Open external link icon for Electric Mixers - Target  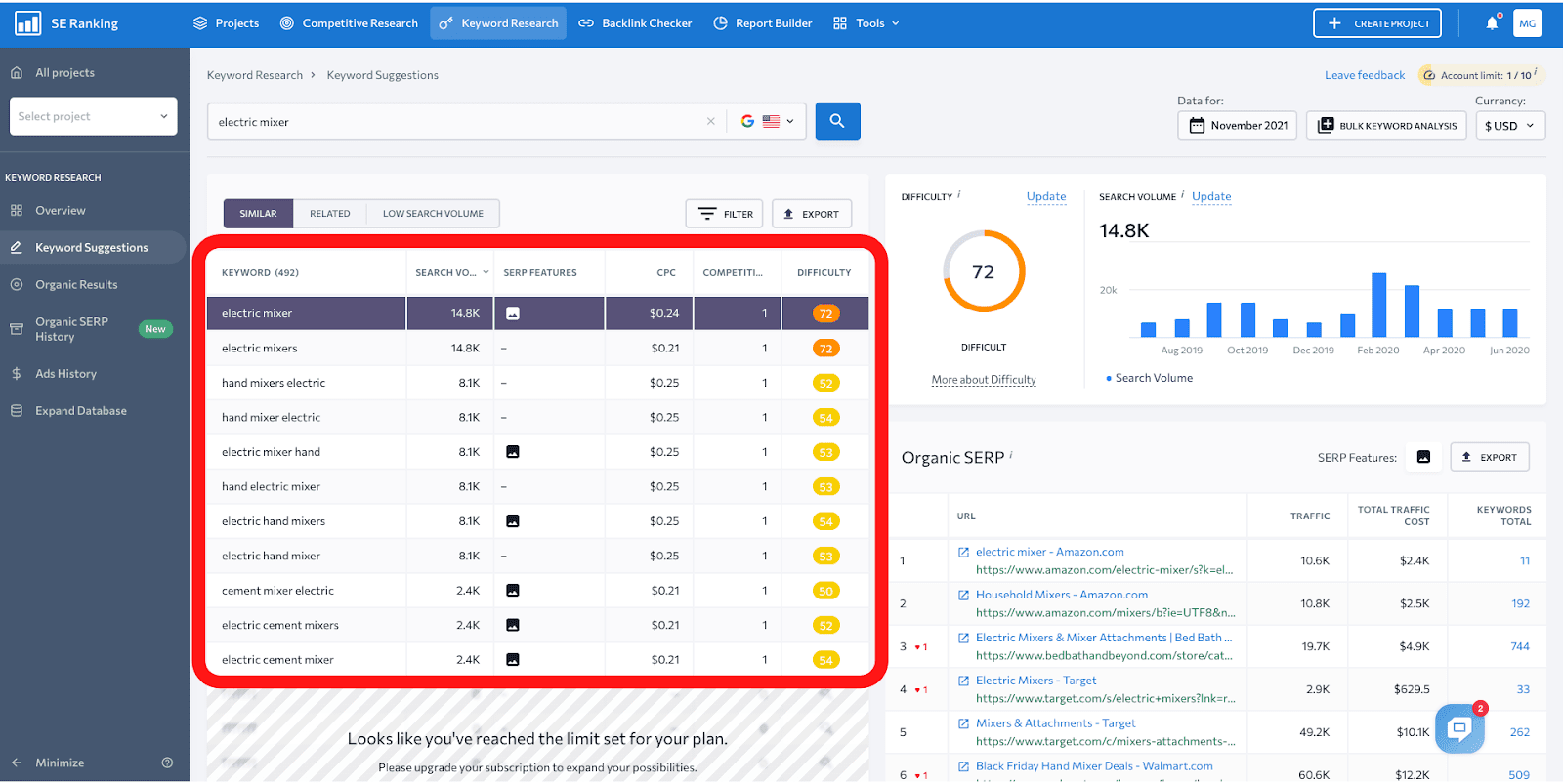click(x=963, y=681)
